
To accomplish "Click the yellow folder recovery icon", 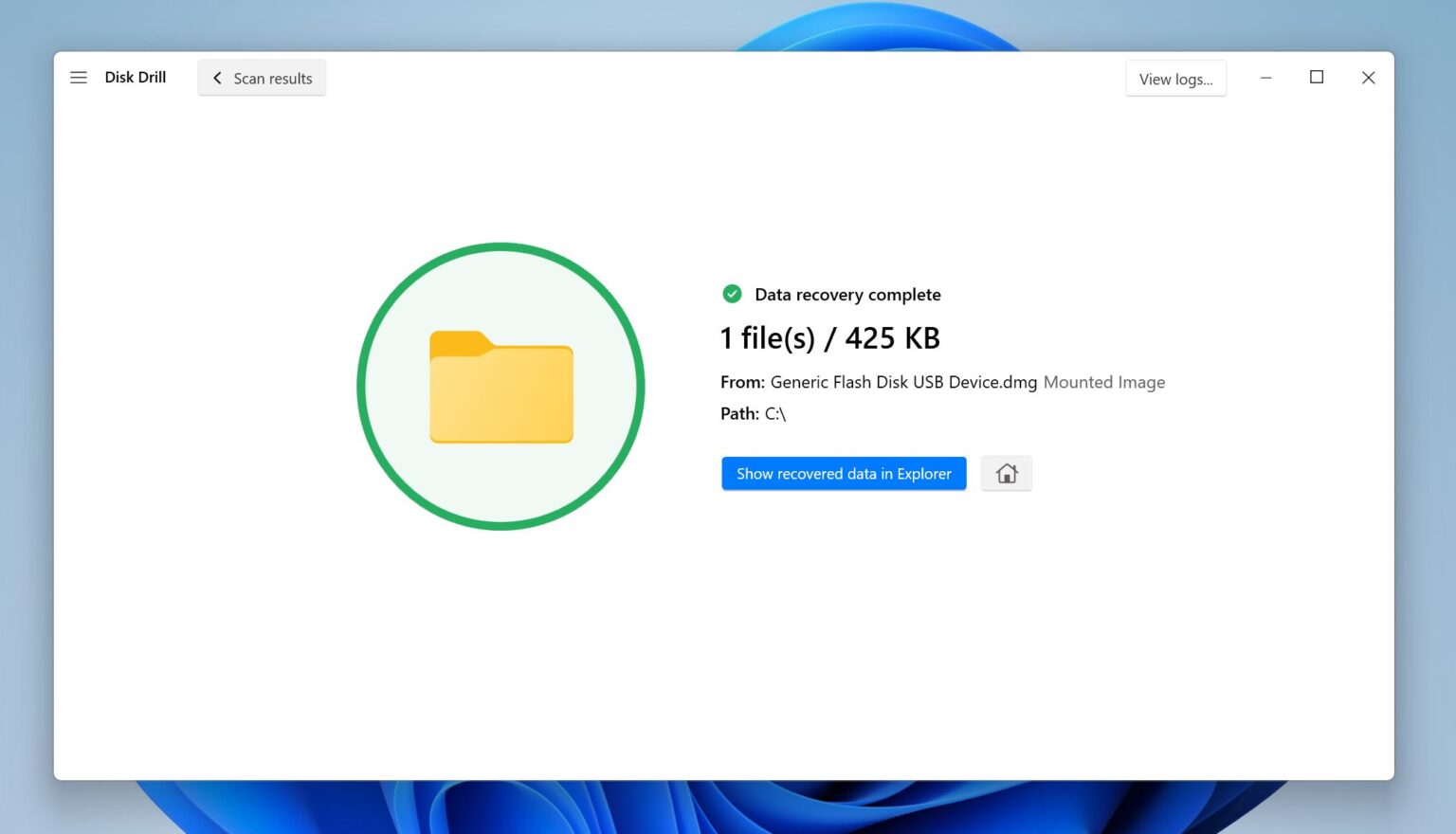I will 501,388.
